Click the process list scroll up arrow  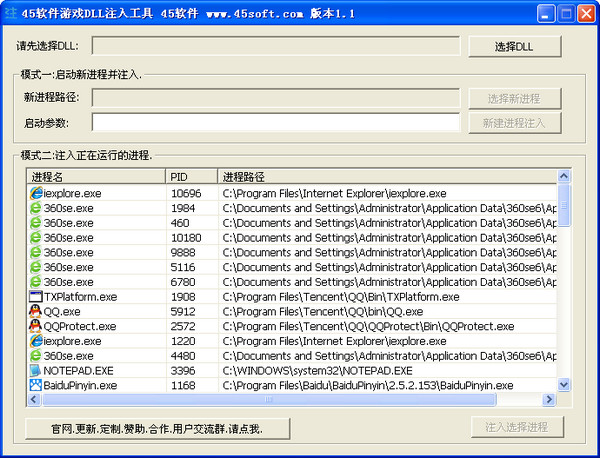pos(564,176)
